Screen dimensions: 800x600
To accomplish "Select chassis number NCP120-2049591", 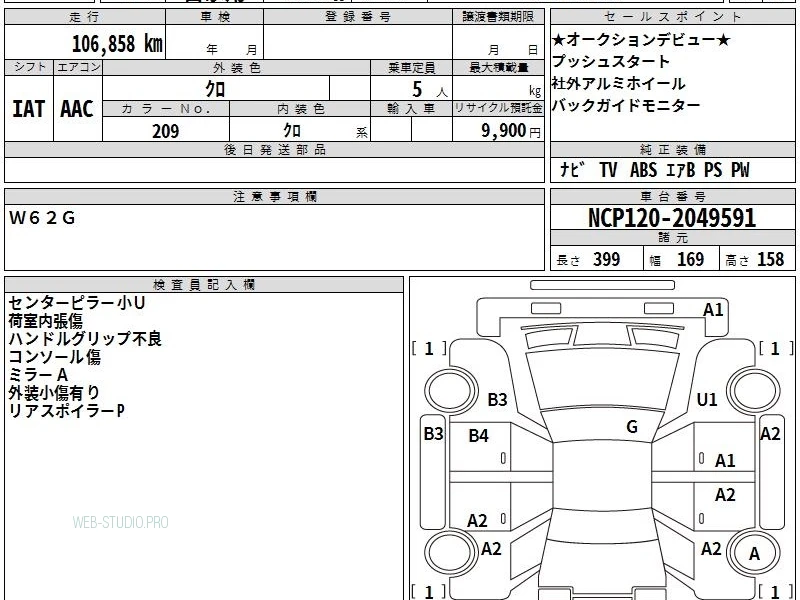I will [672, 218].
